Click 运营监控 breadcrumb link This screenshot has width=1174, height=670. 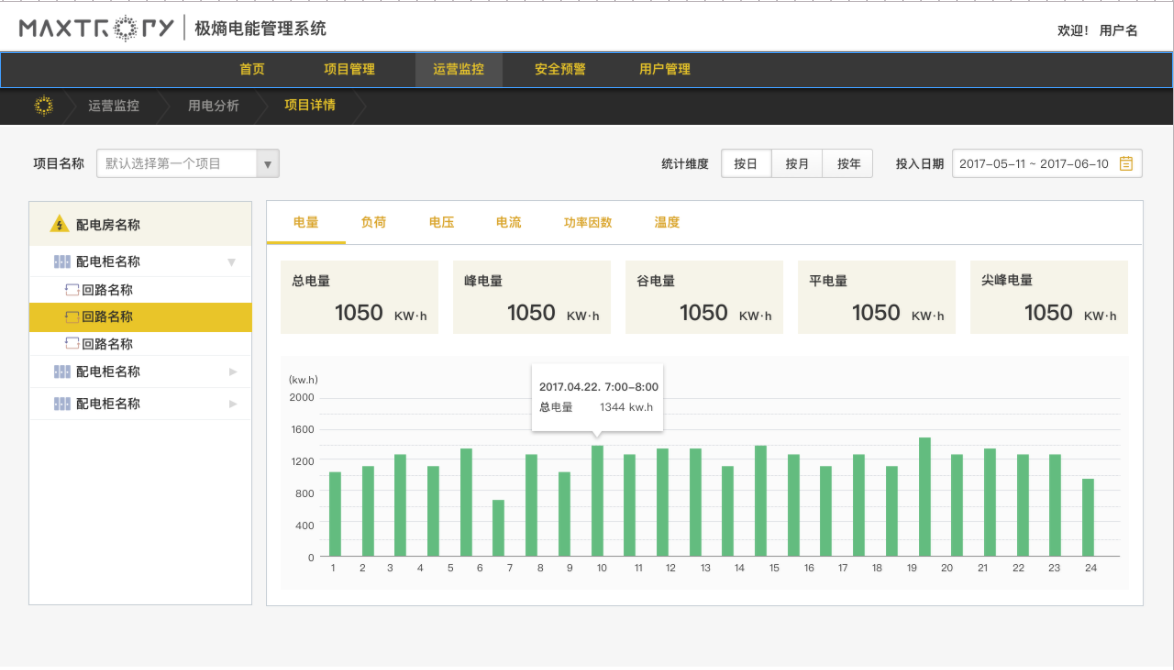tap(114, 106)
